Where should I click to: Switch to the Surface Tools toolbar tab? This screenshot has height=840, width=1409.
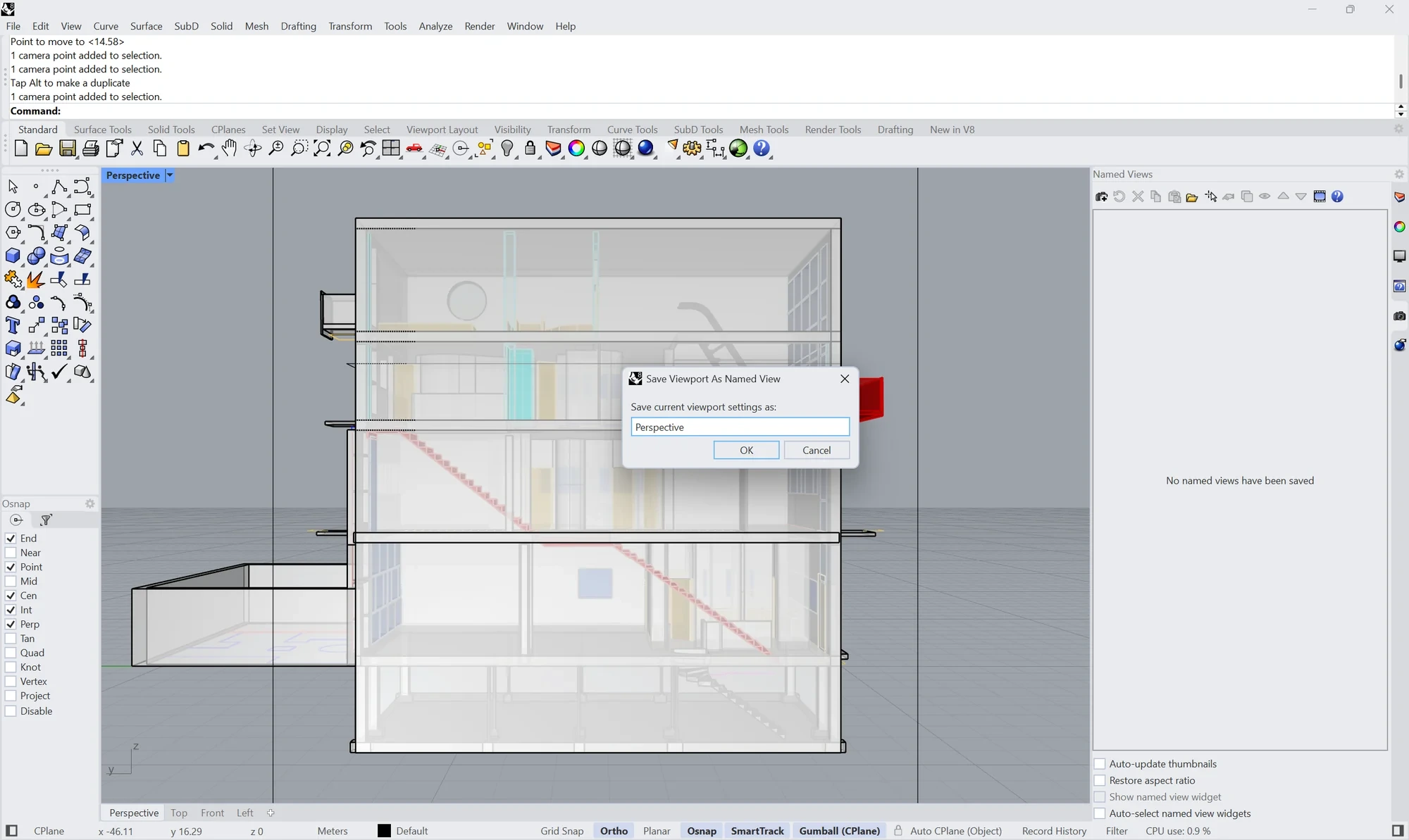(x=103, y=130)
